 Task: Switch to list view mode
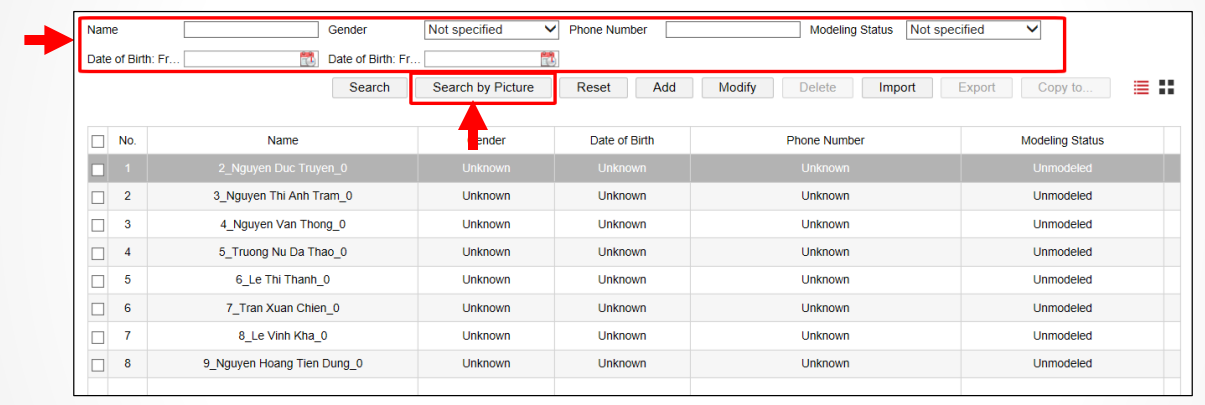[x=1141, y=88]
